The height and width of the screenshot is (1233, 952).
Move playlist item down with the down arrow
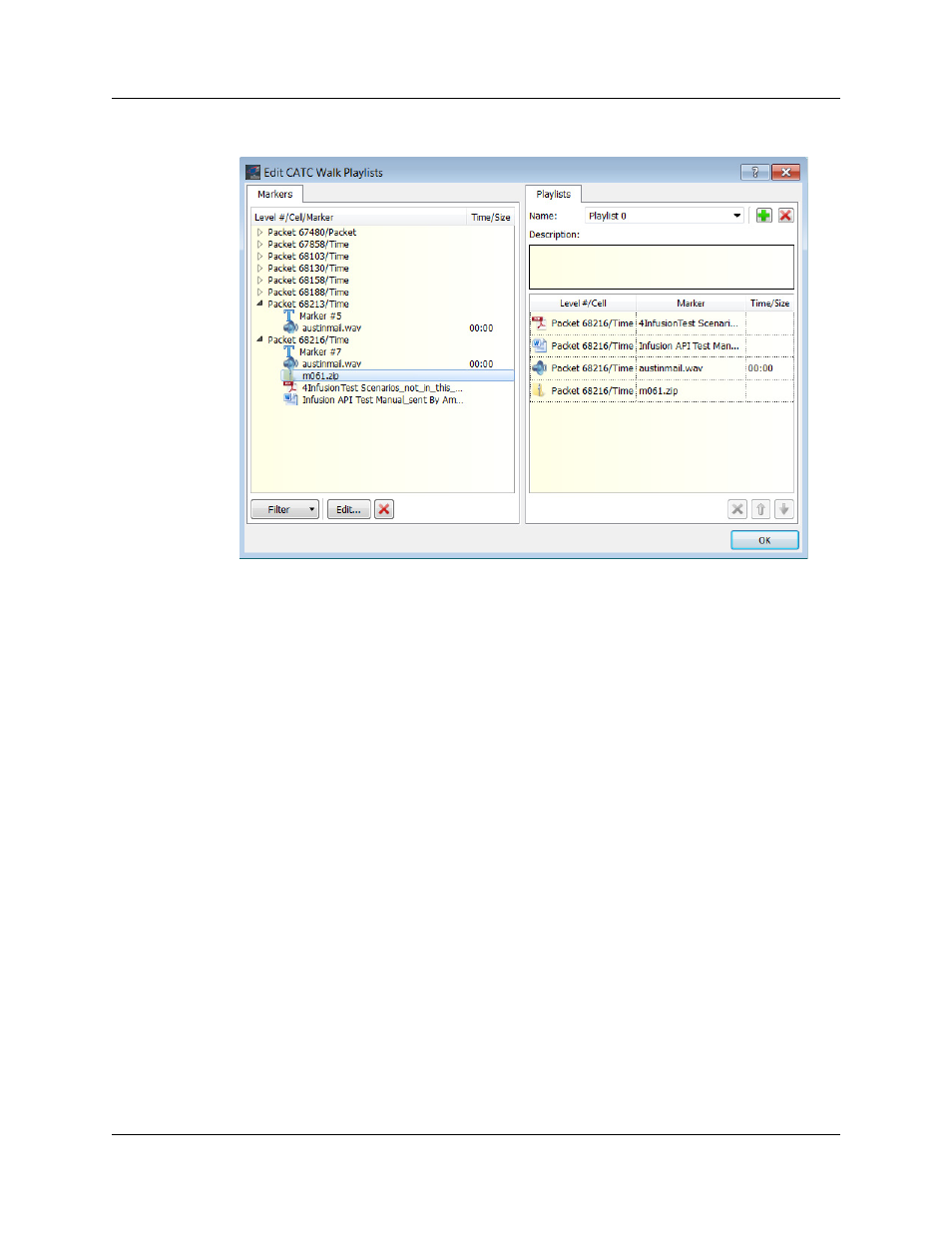coord(784,509)
